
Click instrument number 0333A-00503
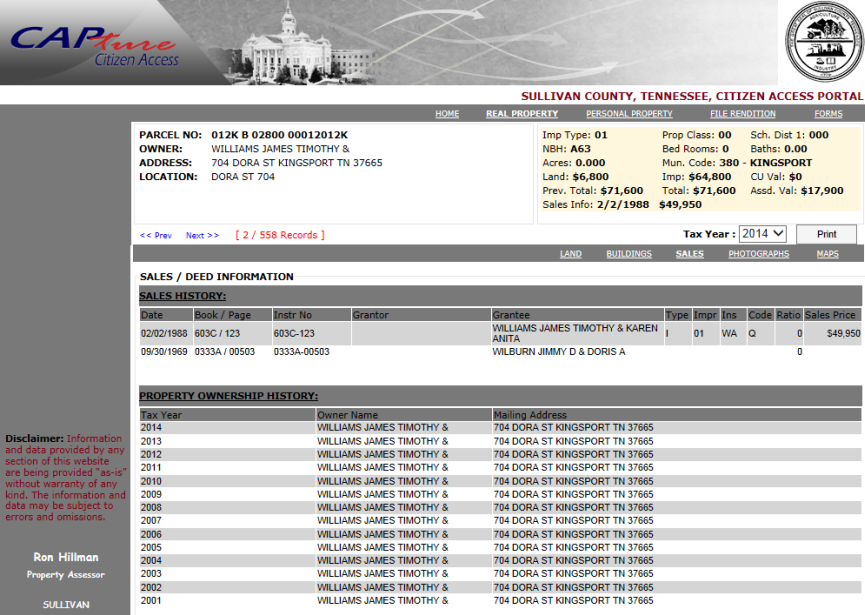pos(301,352)
